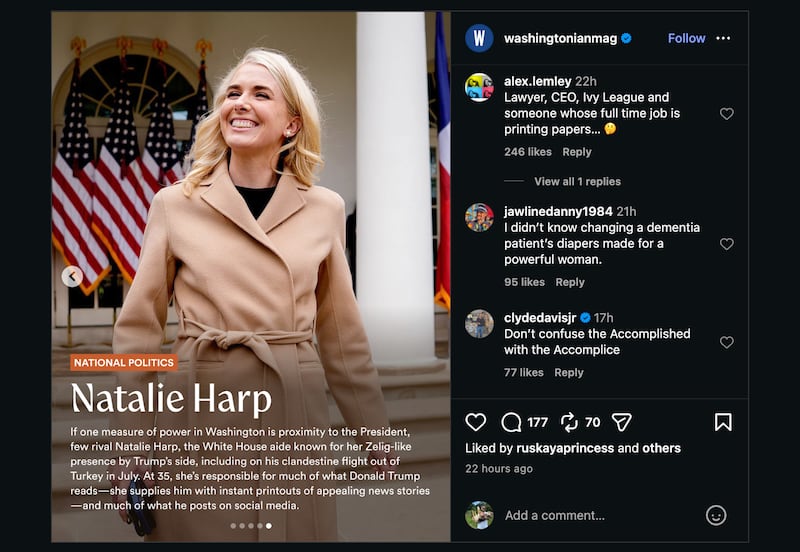This screenshot has width=800, height=552.
Task: Open the three-dot more options menu
Action: pos(723,38)
